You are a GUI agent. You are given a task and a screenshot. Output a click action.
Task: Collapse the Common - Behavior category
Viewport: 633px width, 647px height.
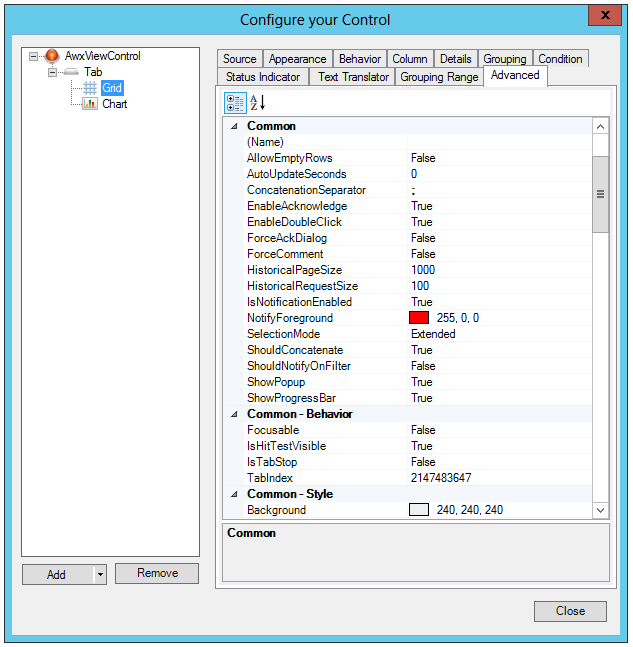(x=235, y=414)
